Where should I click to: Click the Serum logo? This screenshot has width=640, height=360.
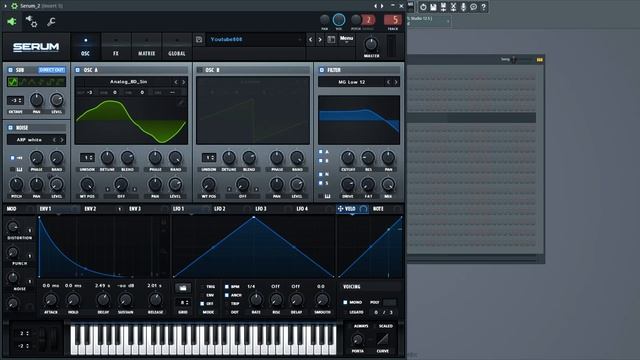[36, 47]
